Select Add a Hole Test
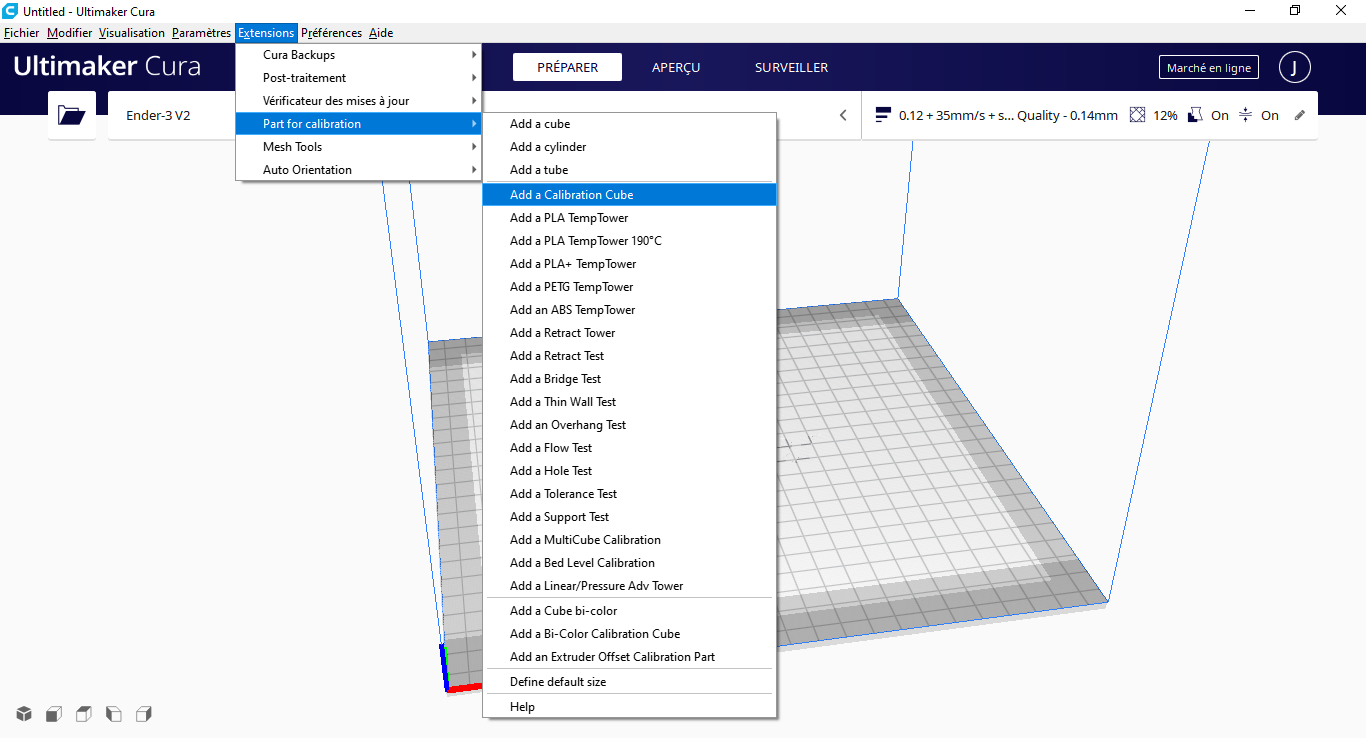Image resolution: width=1366 pixels, height=738 pixels. point(629,471)
